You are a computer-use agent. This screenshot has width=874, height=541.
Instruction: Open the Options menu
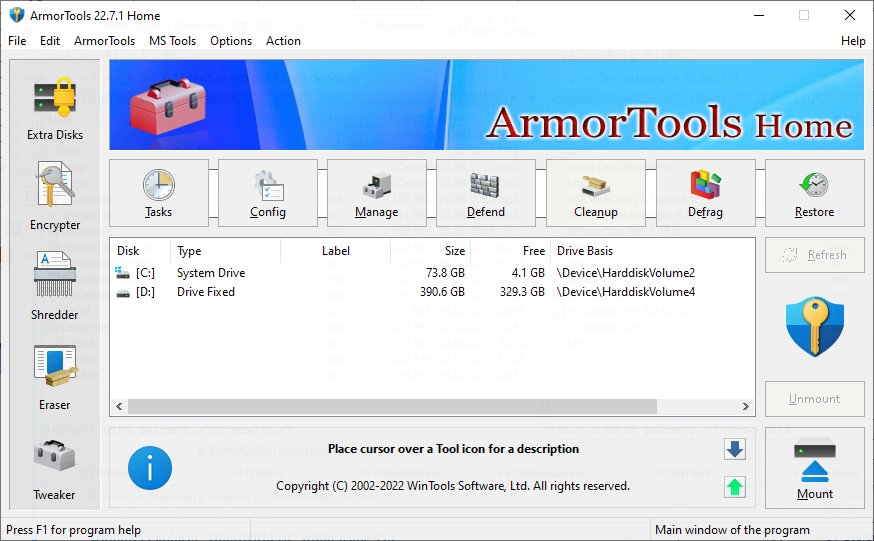pyautogui.click(x=231, y=41)
